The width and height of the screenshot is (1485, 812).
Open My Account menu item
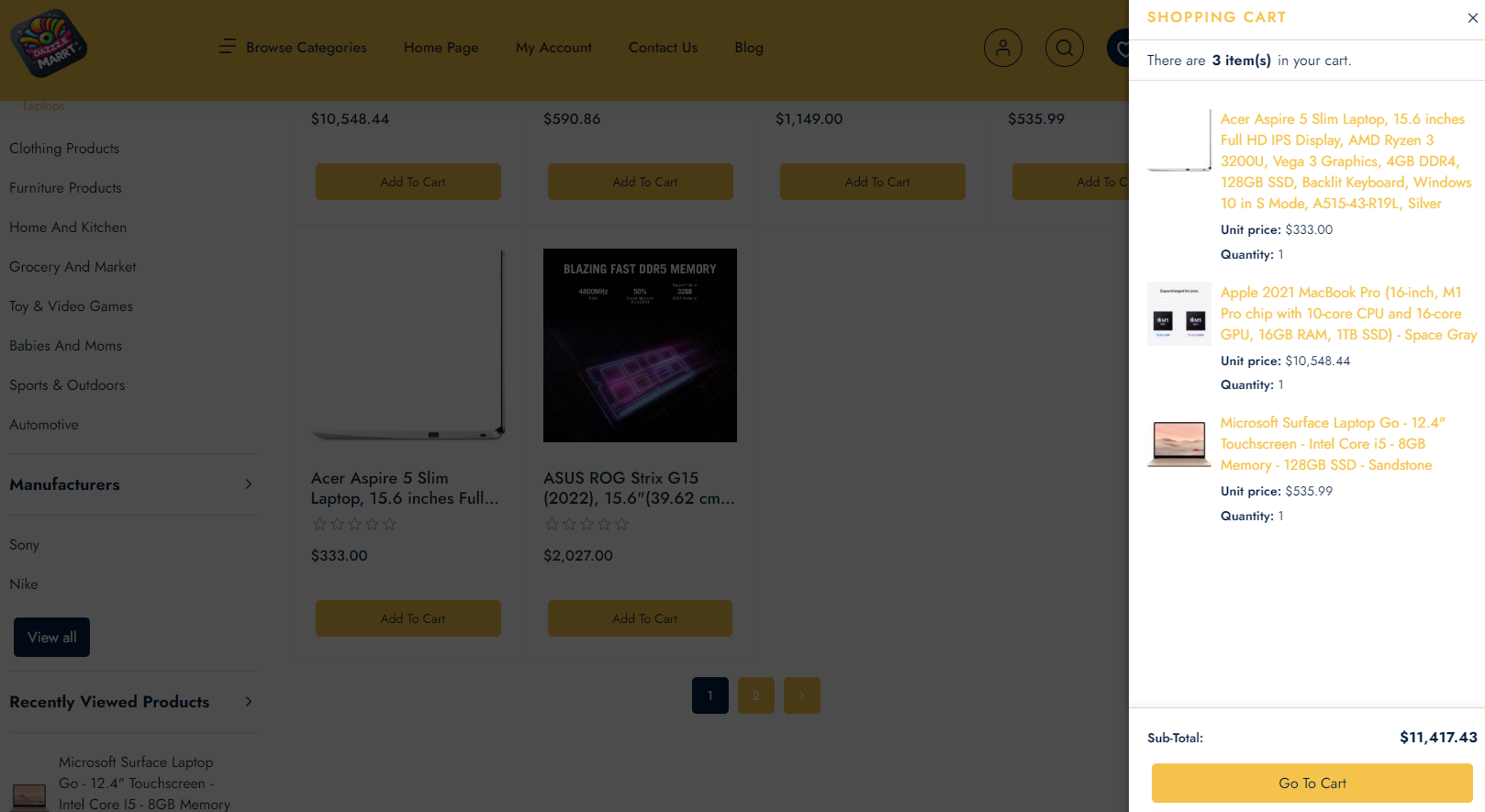[x=553, y=48]
